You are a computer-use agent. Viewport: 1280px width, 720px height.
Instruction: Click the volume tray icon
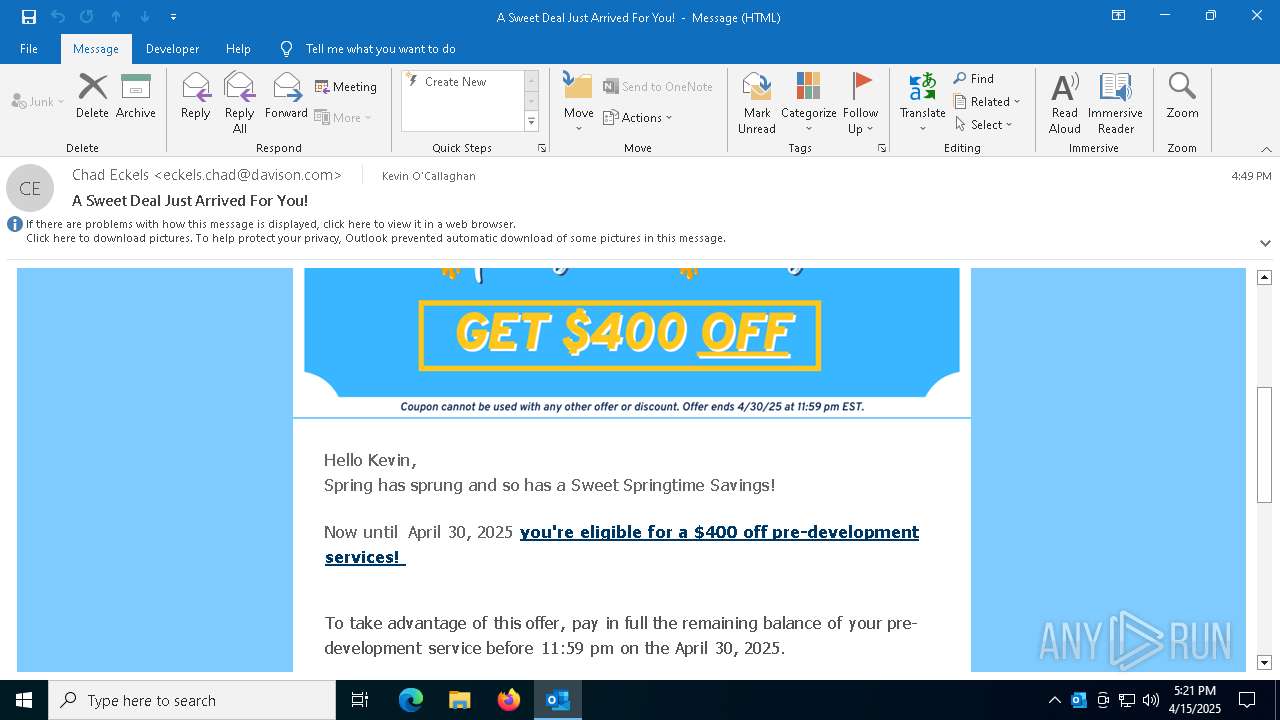coord(1151,700)
